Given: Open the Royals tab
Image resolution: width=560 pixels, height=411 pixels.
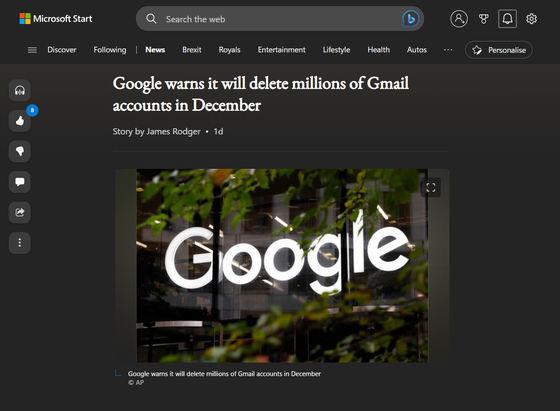Looking at the screenshot, I should coord(229,50).
